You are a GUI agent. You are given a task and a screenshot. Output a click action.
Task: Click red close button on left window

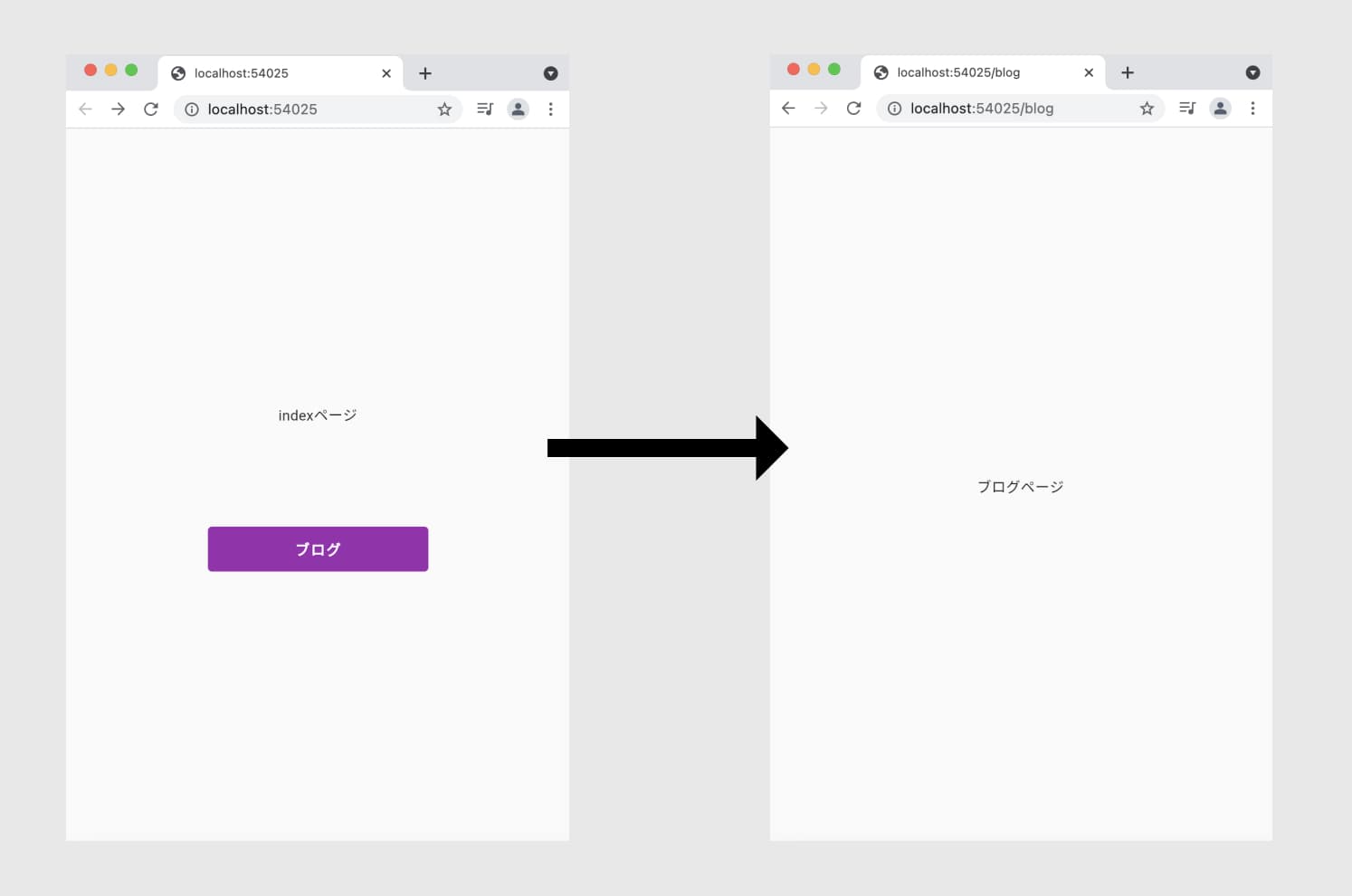pos(90,70)
